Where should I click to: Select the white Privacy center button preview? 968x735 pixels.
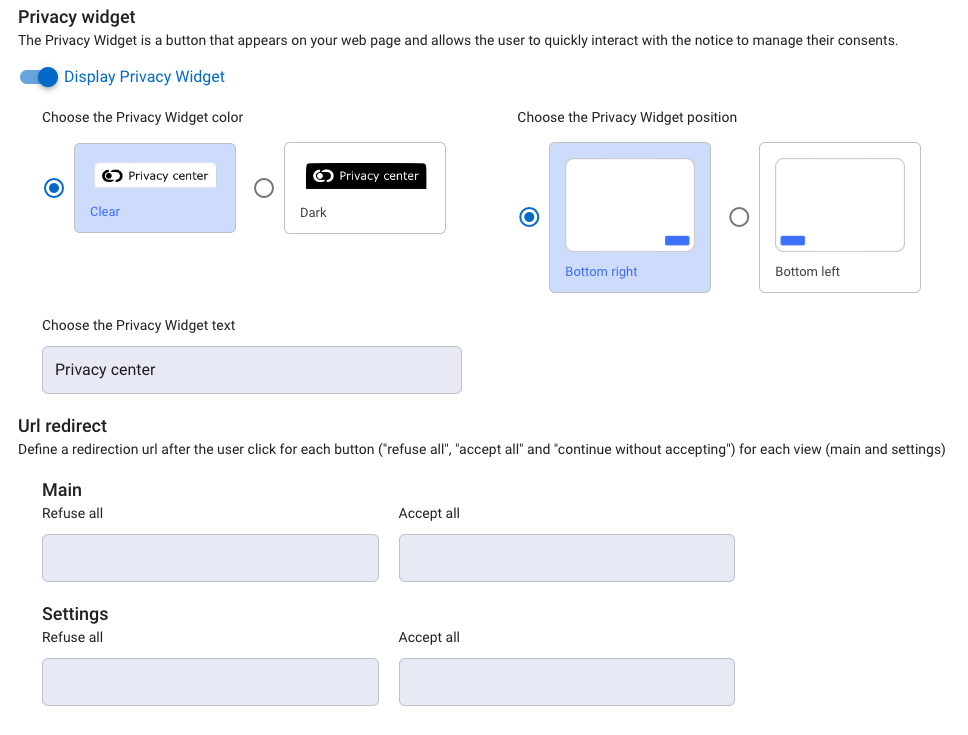coord(155,175)
